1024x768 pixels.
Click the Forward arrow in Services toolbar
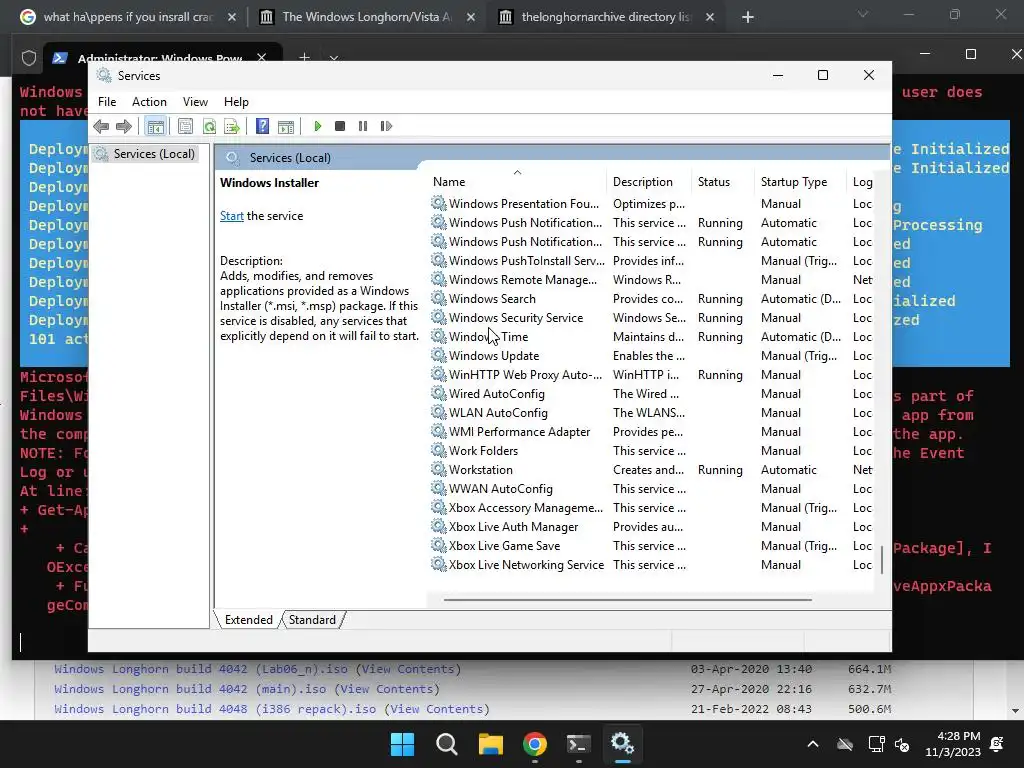(x=123, y=126)
